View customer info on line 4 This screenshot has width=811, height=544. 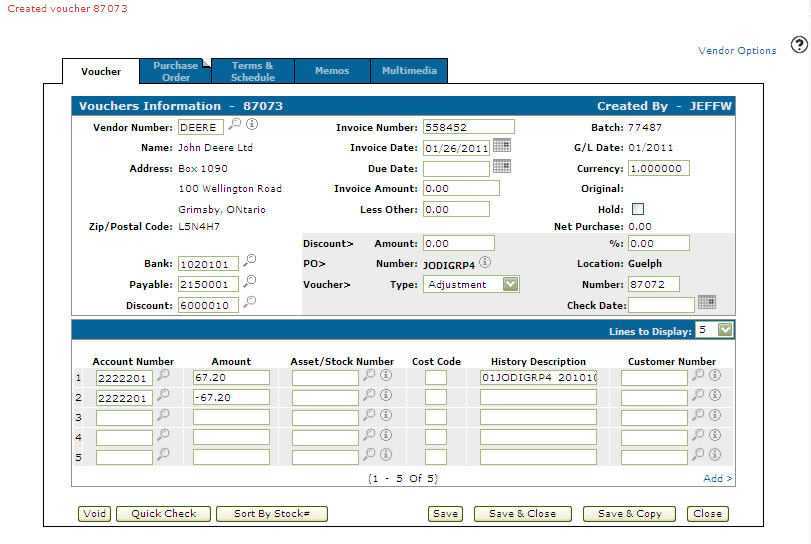point(715,435)
